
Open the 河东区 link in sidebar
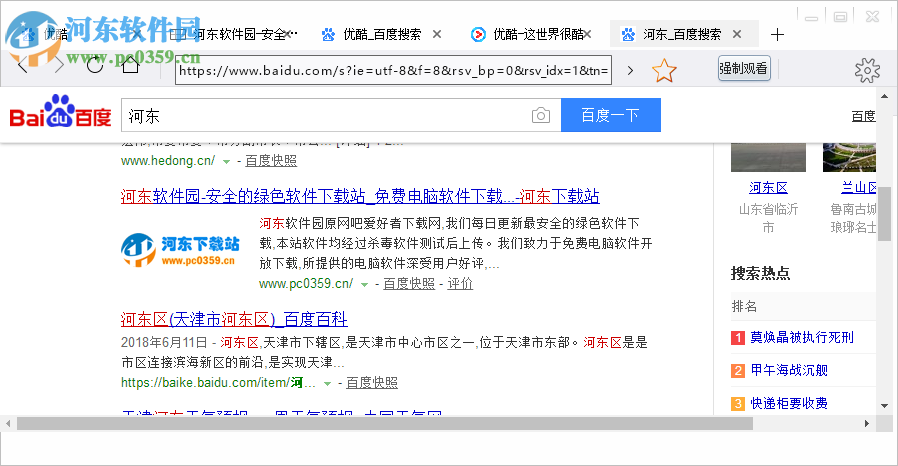pyautogui.click(x=768, y=187)
